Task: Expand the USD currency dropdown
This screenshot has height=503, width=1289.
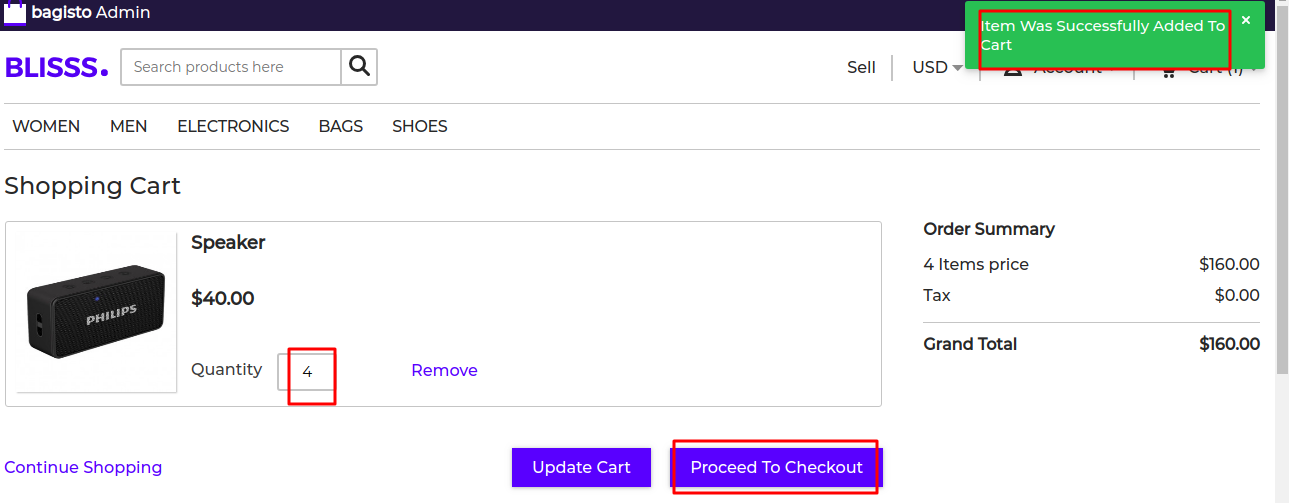Action: 937,67
